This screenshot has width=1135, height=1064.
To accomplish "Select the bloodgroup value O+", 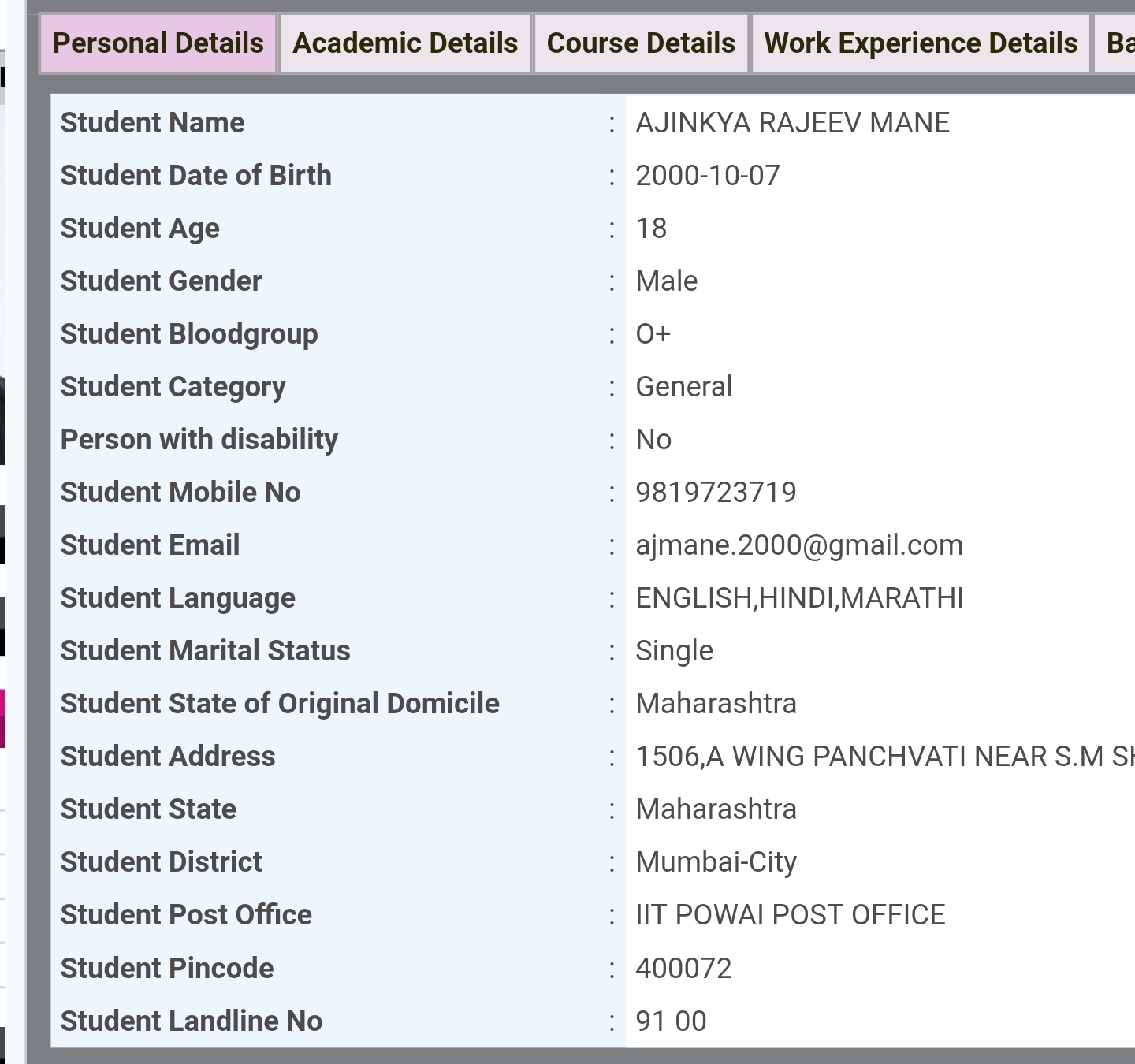I will pyautogui.click(x=653, y=333).
